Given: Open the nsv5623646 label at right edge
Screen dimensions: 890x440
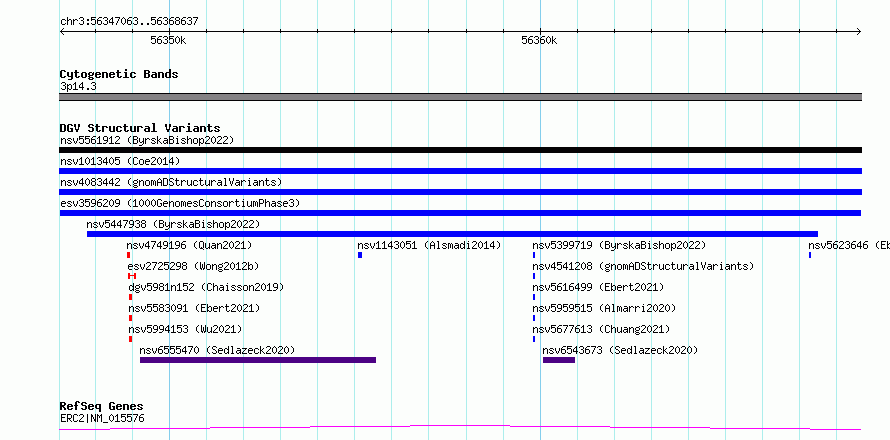Looking at the screenshot, I should [849, 245].
